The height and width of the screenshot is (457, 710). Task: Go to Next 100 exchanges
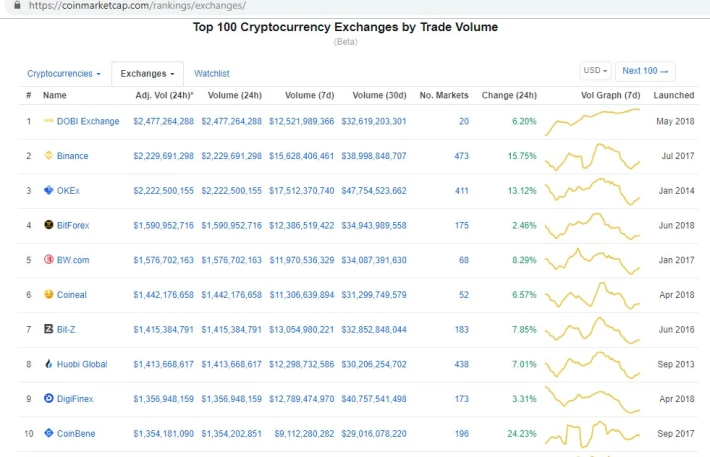(645, 71)
